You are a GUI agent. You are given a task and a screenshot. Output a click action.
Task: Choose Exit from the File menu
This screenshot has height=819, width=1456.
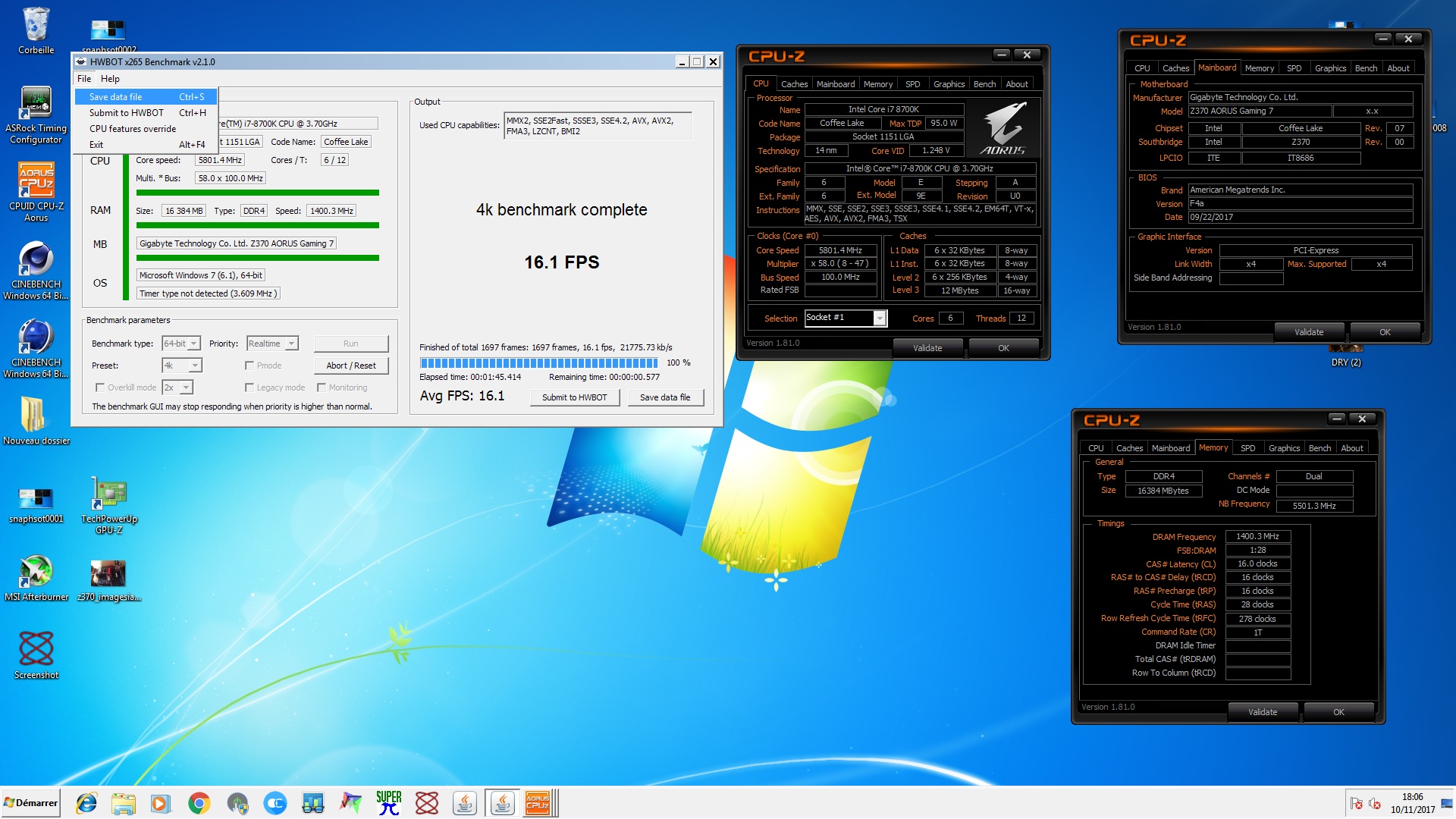point(146,145)
